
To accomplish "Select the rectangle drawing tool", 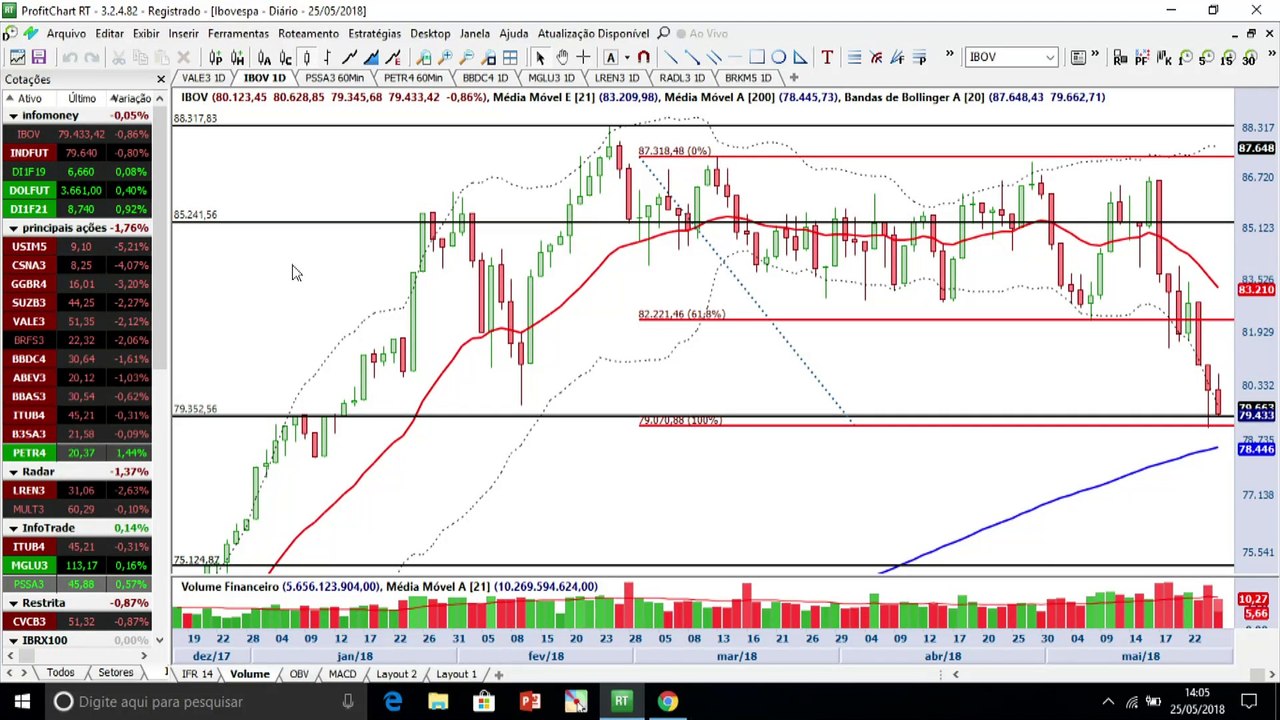I will 757,57.
